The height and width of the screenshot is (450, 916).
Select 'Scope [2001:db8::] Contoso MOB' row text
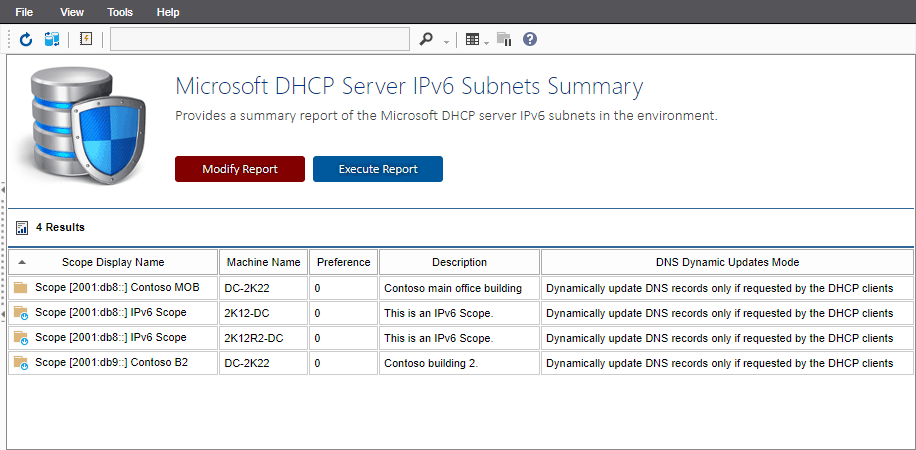tap(117, 288)
